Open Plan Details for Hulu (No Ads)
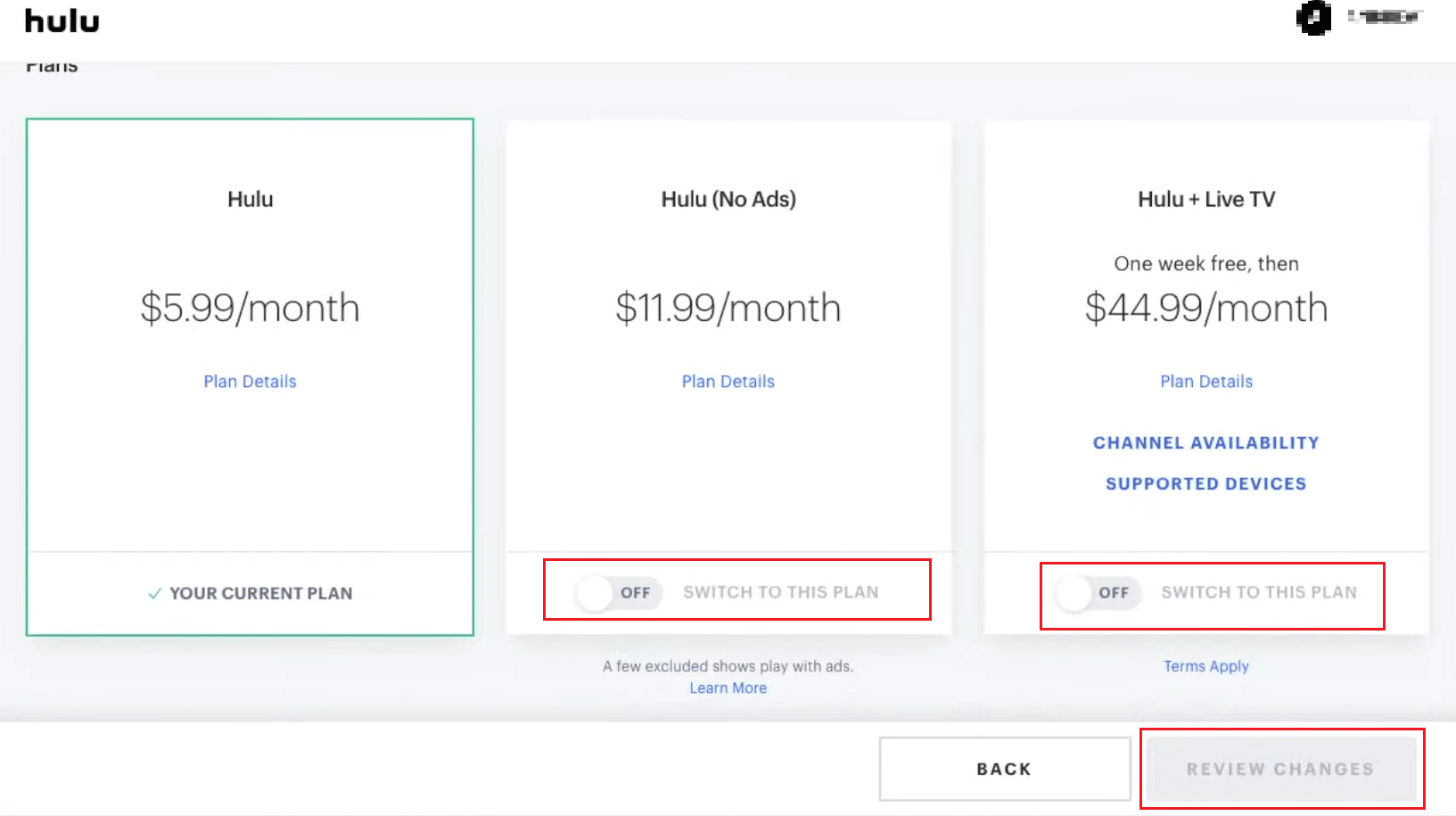1456x816 pixels. 728,382
